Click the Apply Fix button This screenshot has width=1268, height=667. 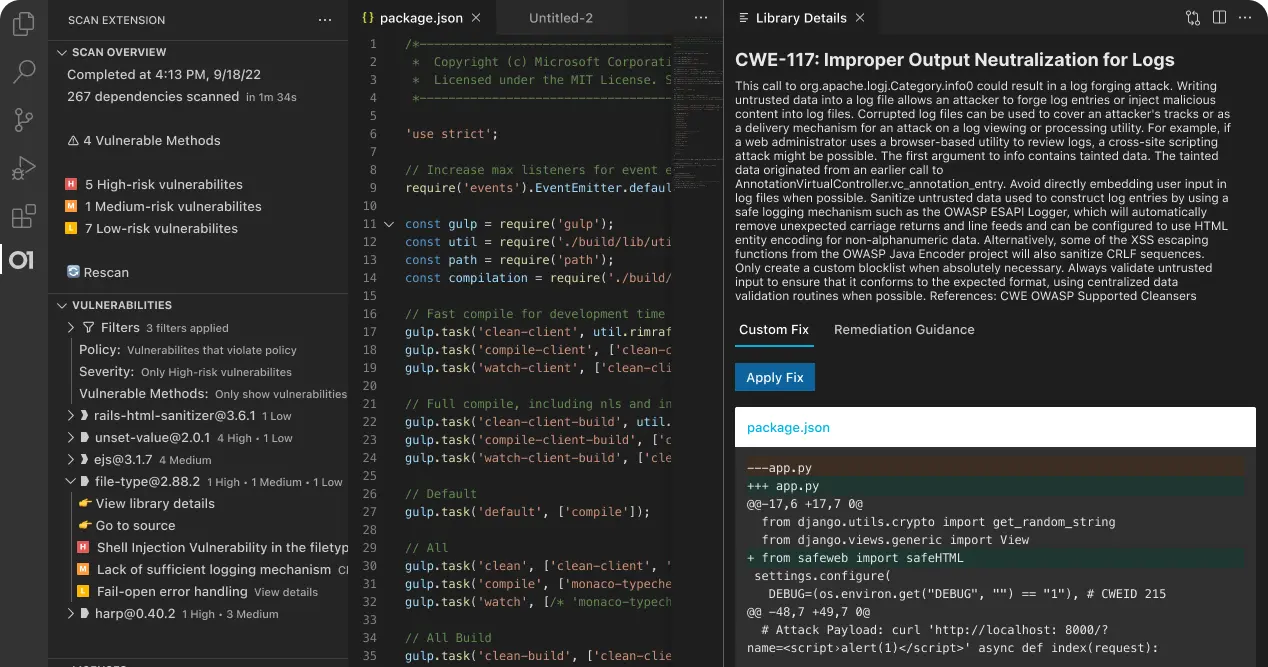(x=775, y=377)
